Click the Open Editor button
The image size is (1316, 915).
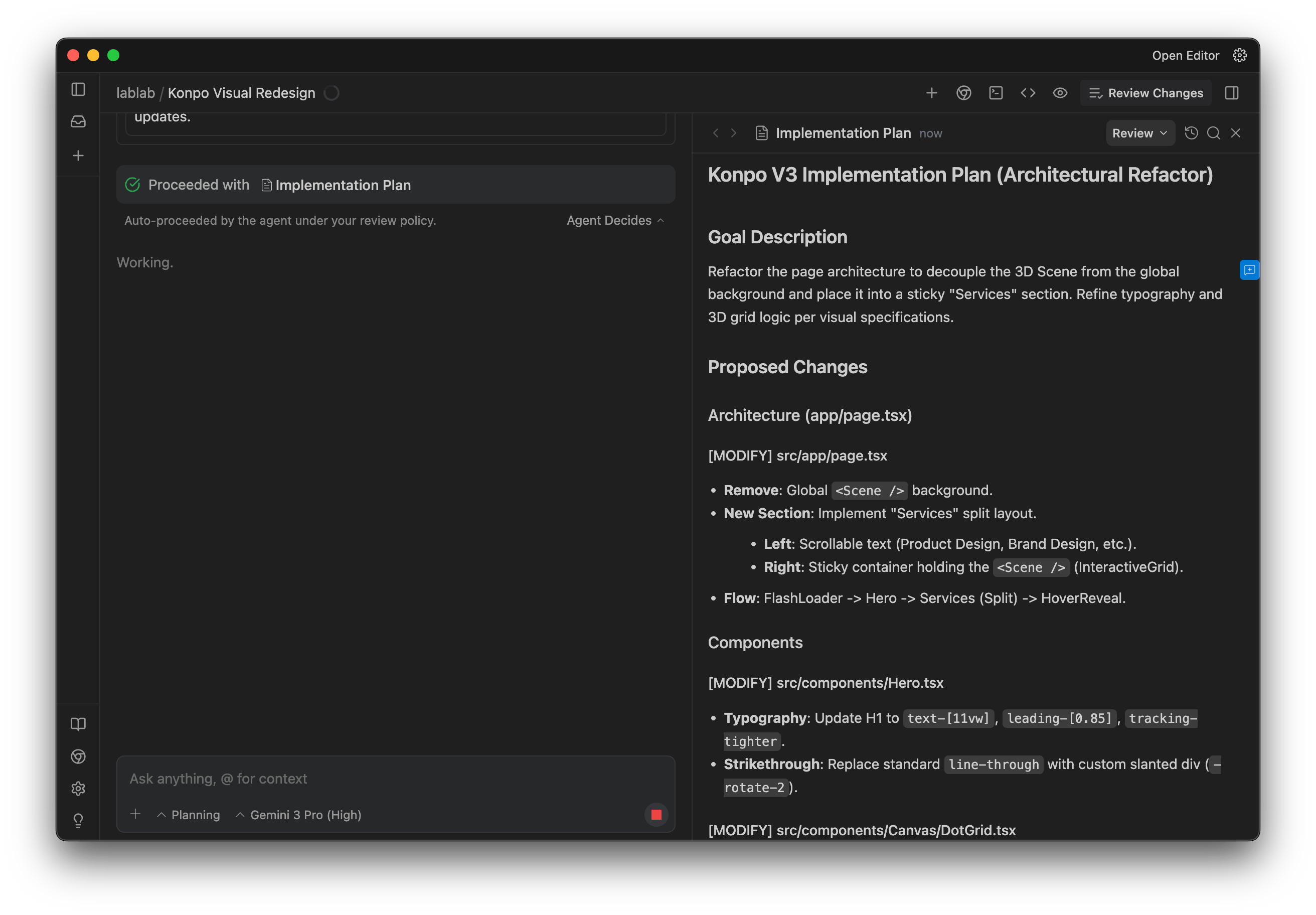click(x=1185, y=56)
